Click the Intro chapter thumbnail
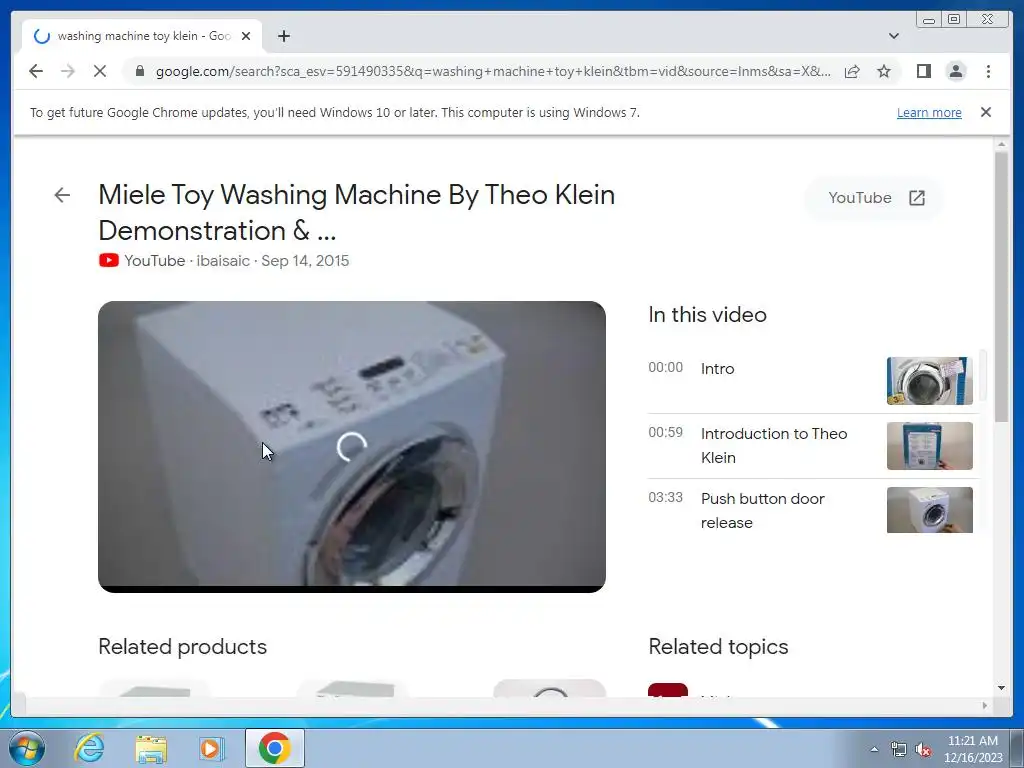This screenshot has width=1024, height=768. coord(929,381)
